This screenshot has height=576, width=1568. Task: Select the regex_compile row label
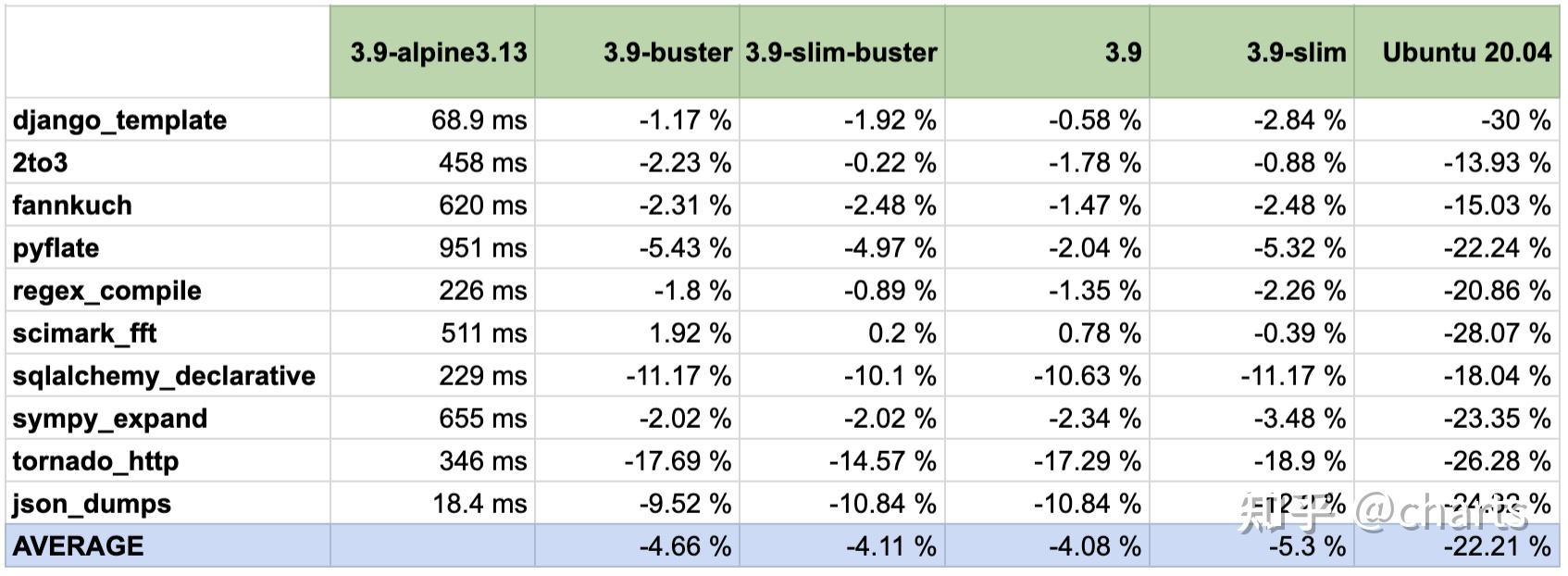pyautogui.click(x=106, y=291)
